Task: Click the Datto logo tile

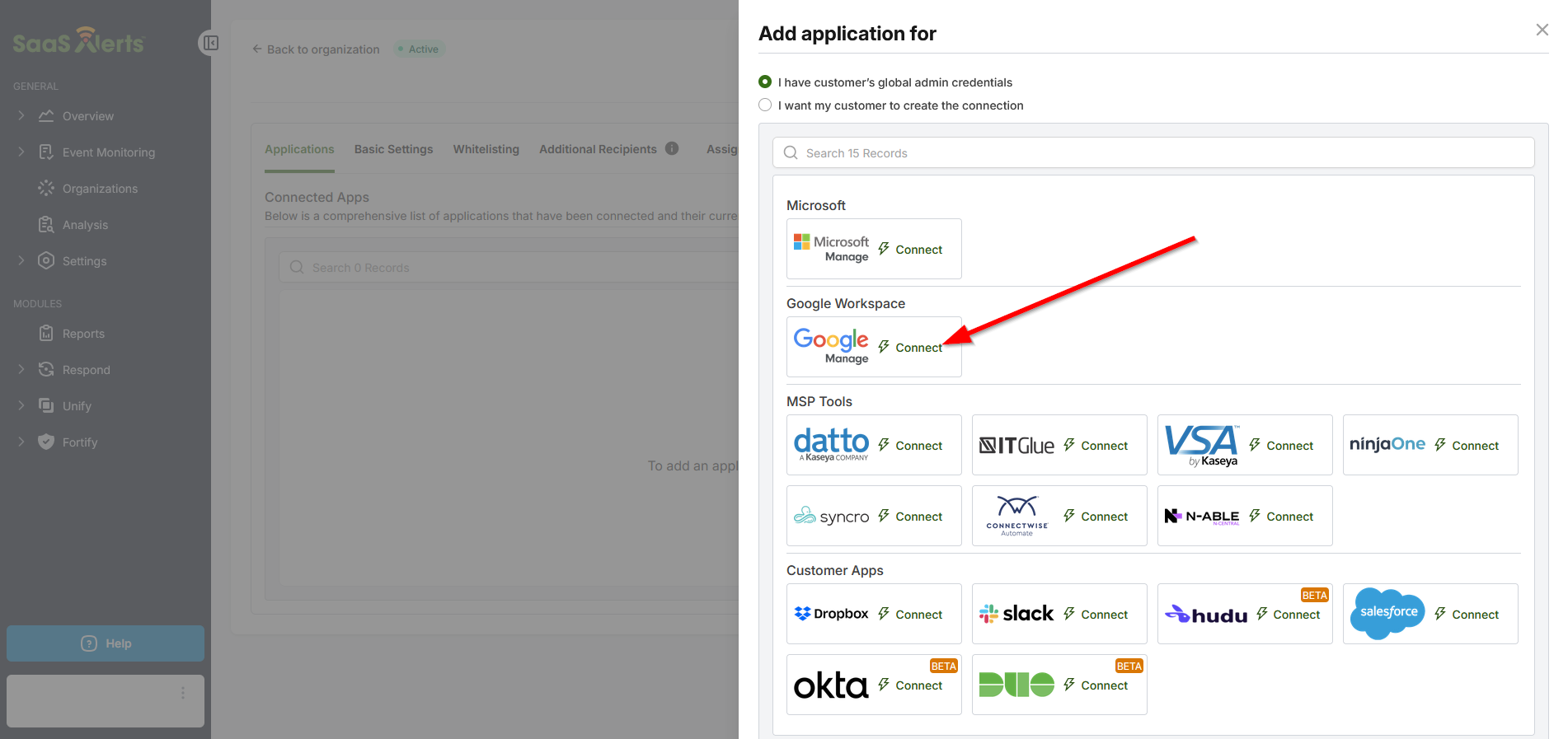Action: [x=830, y=444]
